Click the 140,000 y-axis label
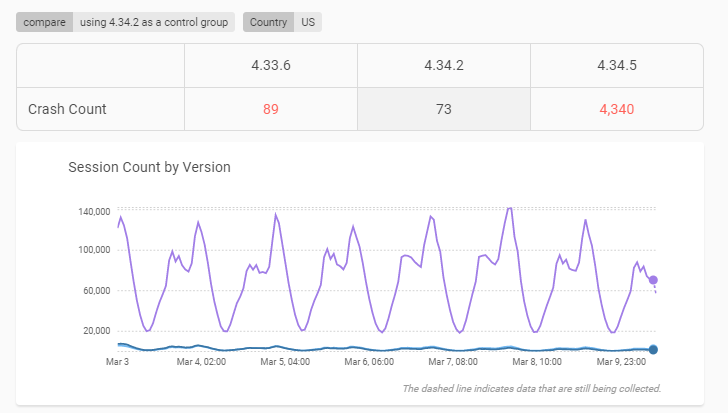Viewport: 728px width, 413px height. (94, 212)
